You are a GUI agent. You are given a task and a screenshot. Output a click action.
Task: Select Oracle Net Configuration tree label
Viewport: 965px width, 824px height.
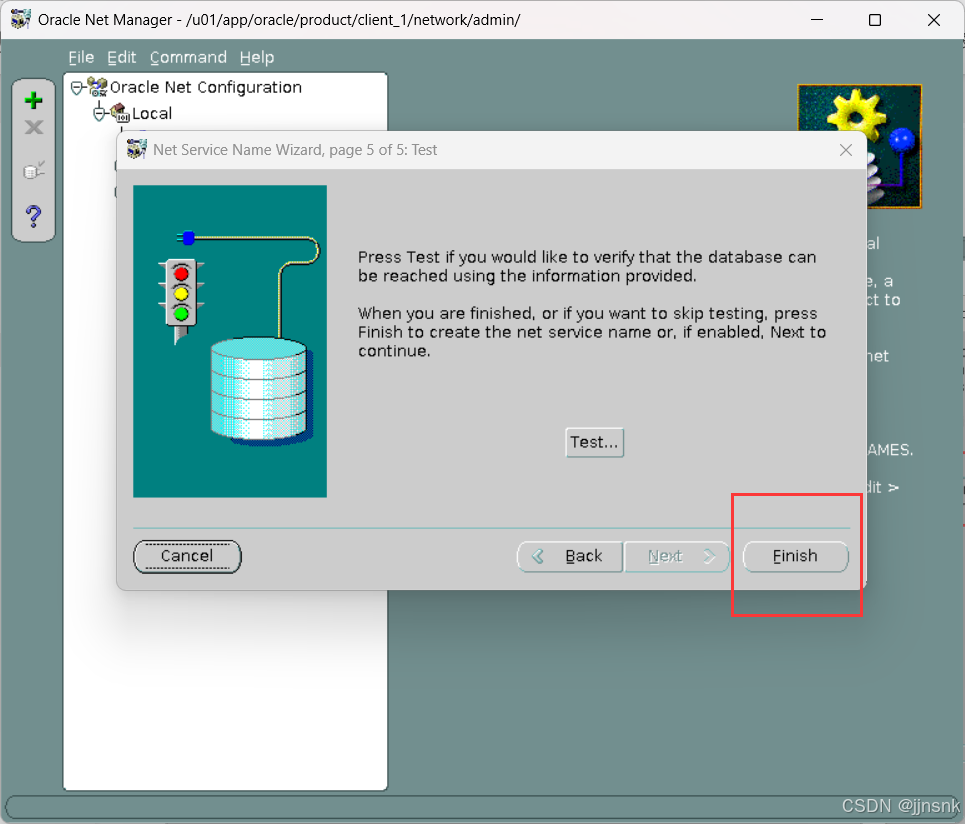coord(206,87)
